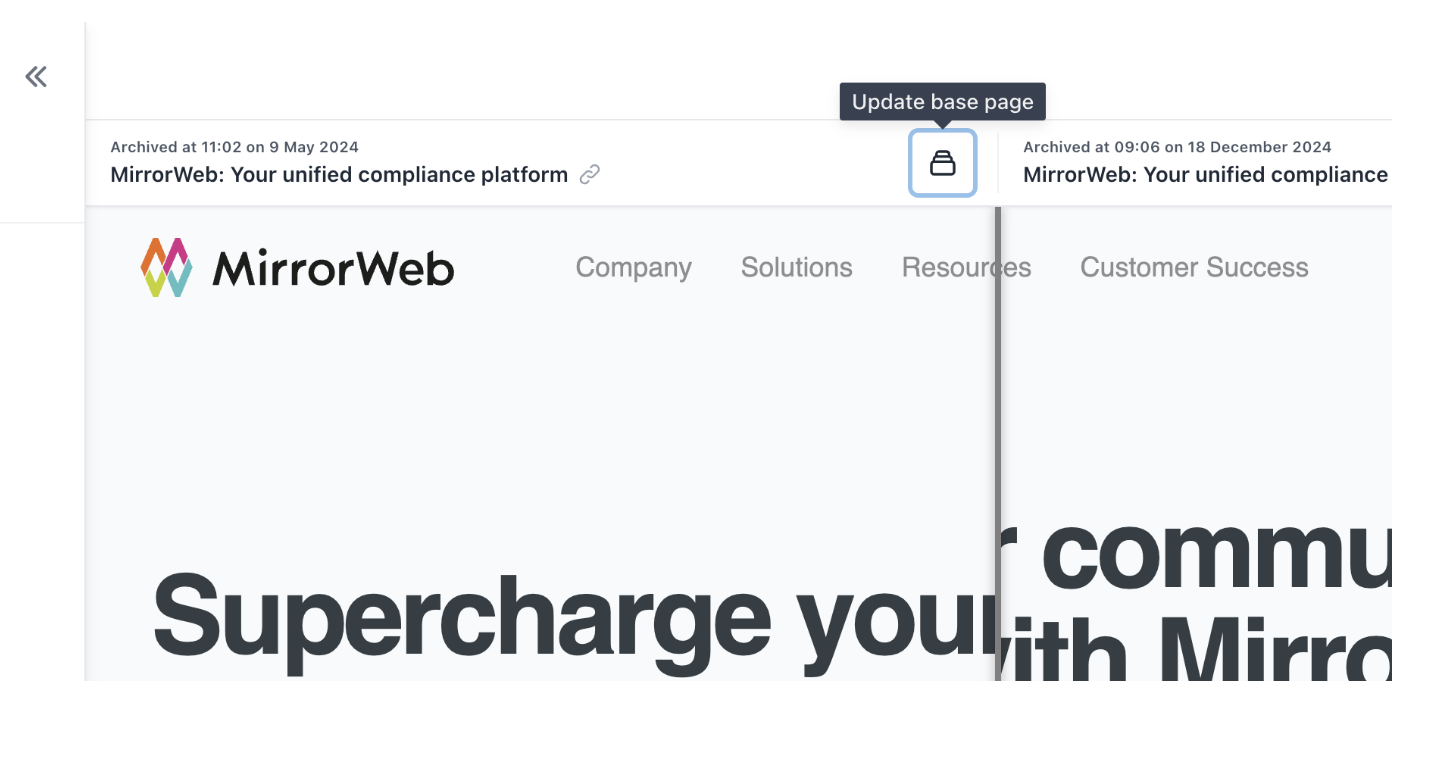The width and height of the screenshot is (1434, 762).
Task: Click the MirrorWeb colorful logo mark
Action: pos(166,267)
